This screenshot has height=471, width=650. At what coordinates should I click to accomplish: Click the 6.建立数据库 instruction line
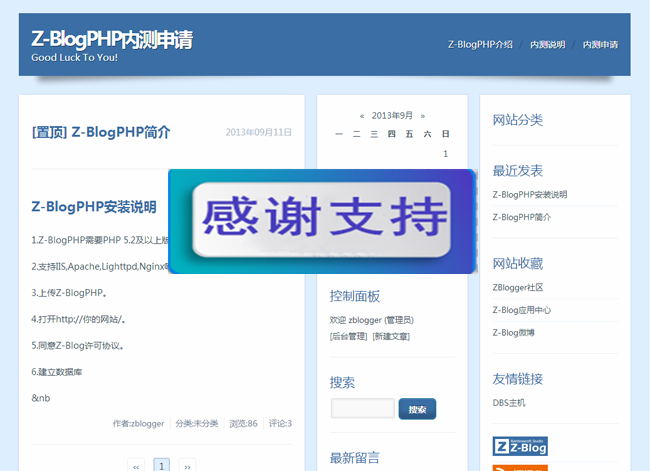click(57, 372)
